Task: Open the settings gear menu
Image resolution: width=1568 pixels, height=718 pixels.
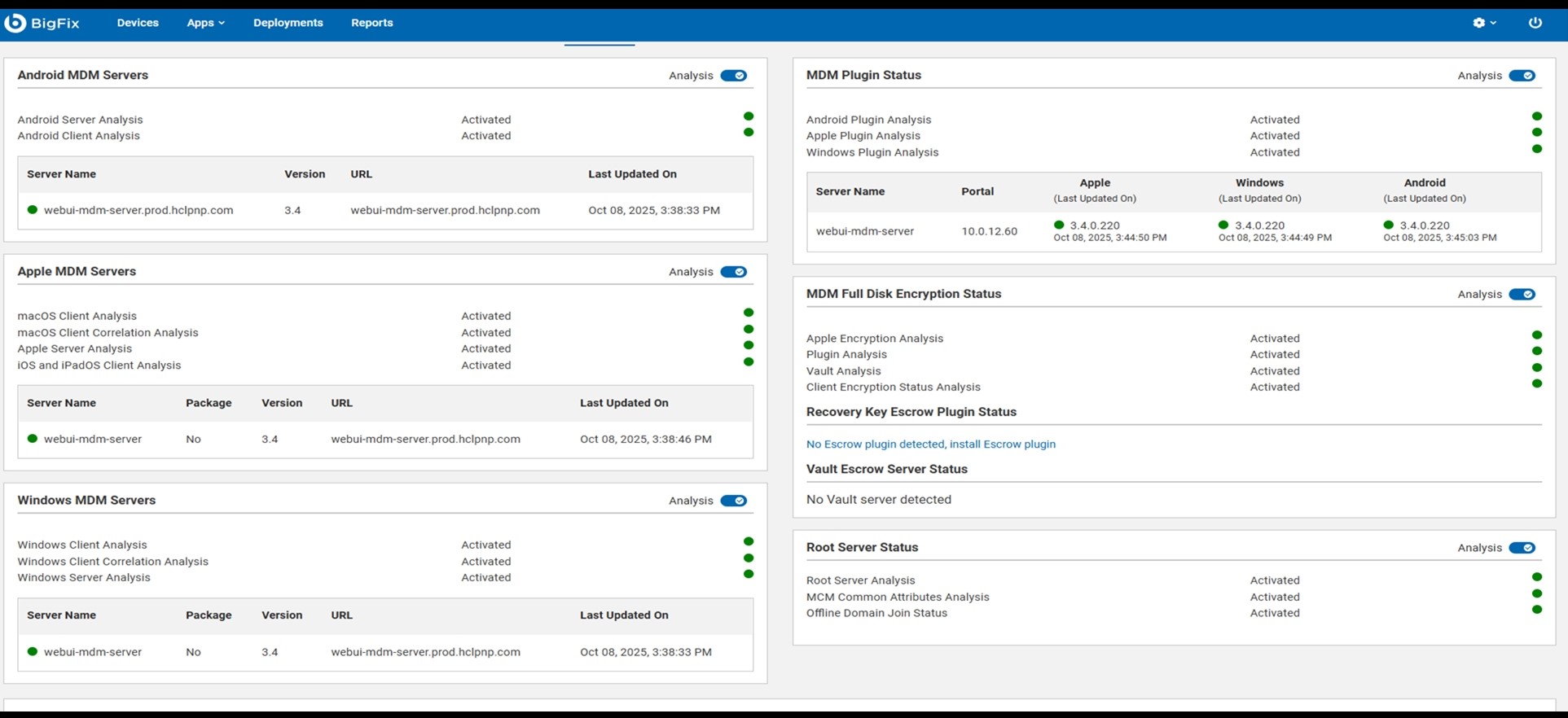Action: coord(1484,23)
